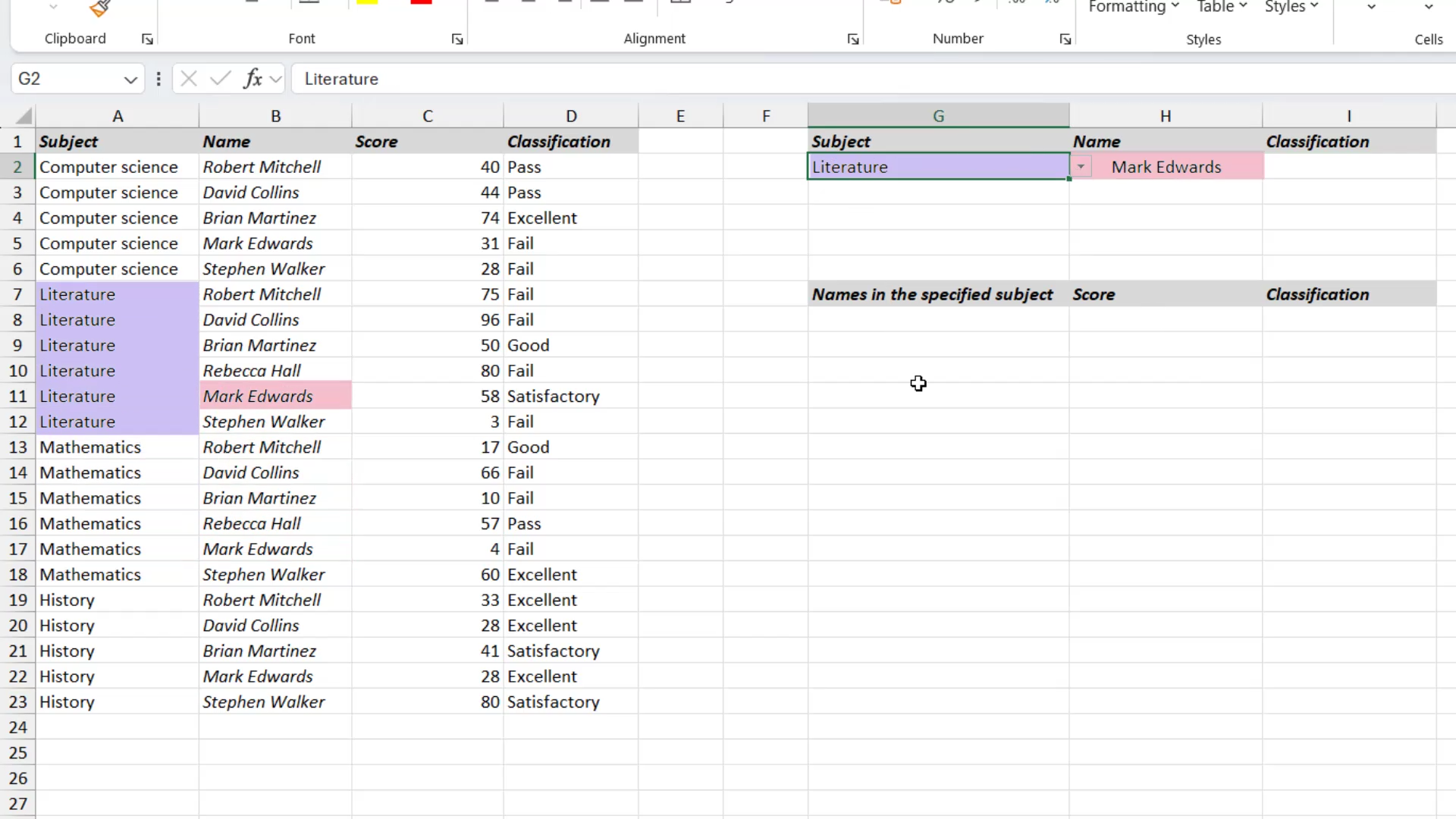
Task: Click the Insert Function fx icon
Action: pyautogui.click(x=253, y=78)
